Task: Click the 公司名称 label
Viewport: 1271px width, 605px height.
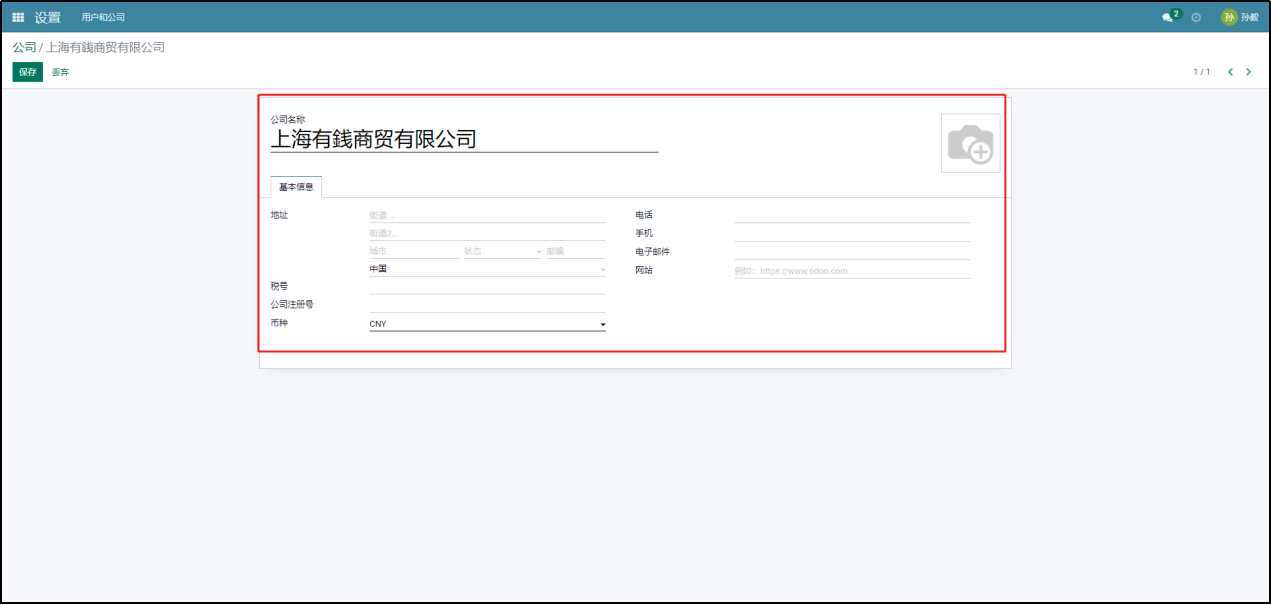Action: pyautogui.click(x=288, y=120)
